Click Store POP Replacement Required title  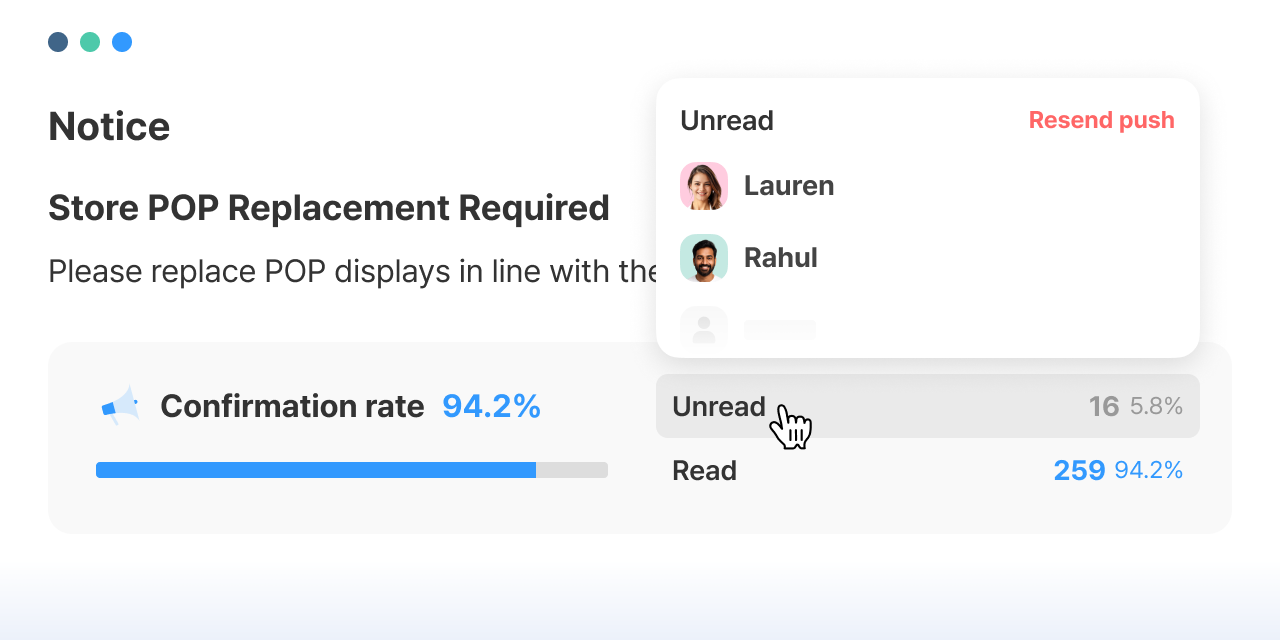click(x=329, y=208)
